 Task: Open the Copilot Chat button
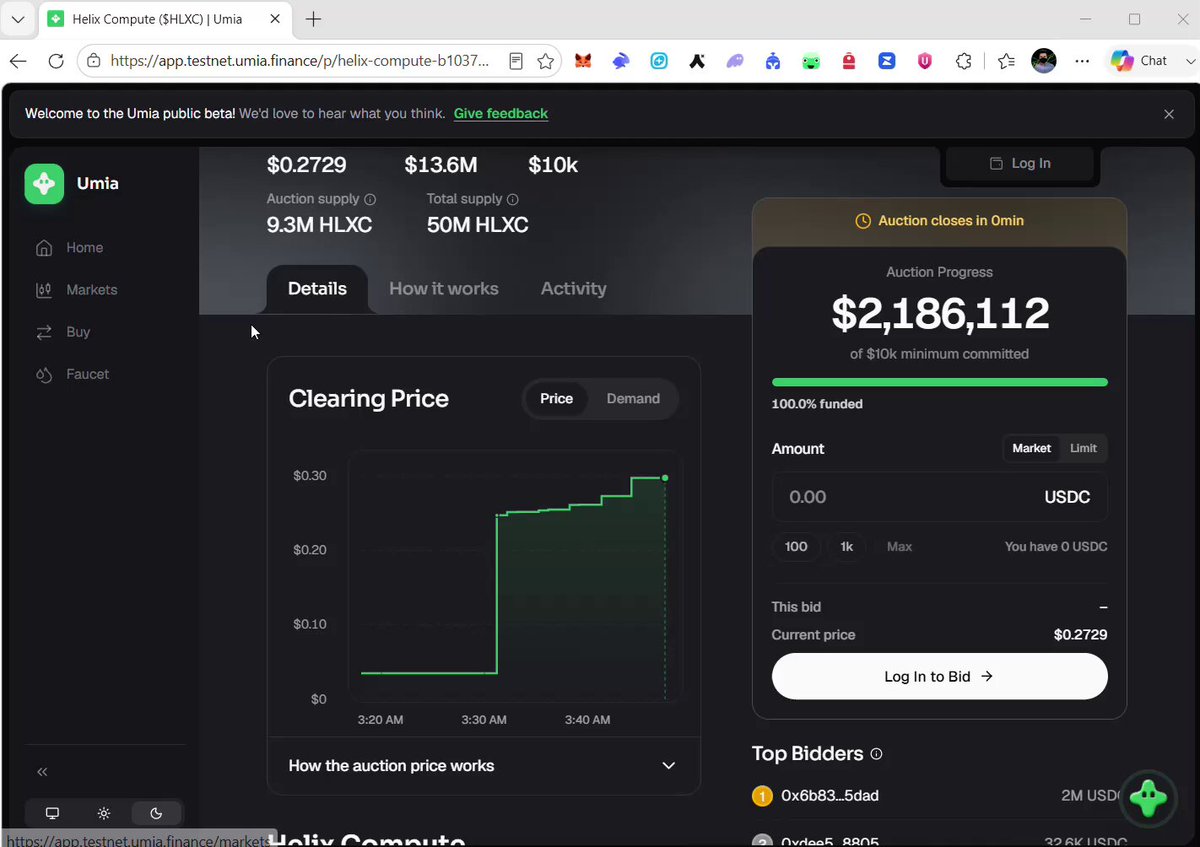tap(1139, 61)
